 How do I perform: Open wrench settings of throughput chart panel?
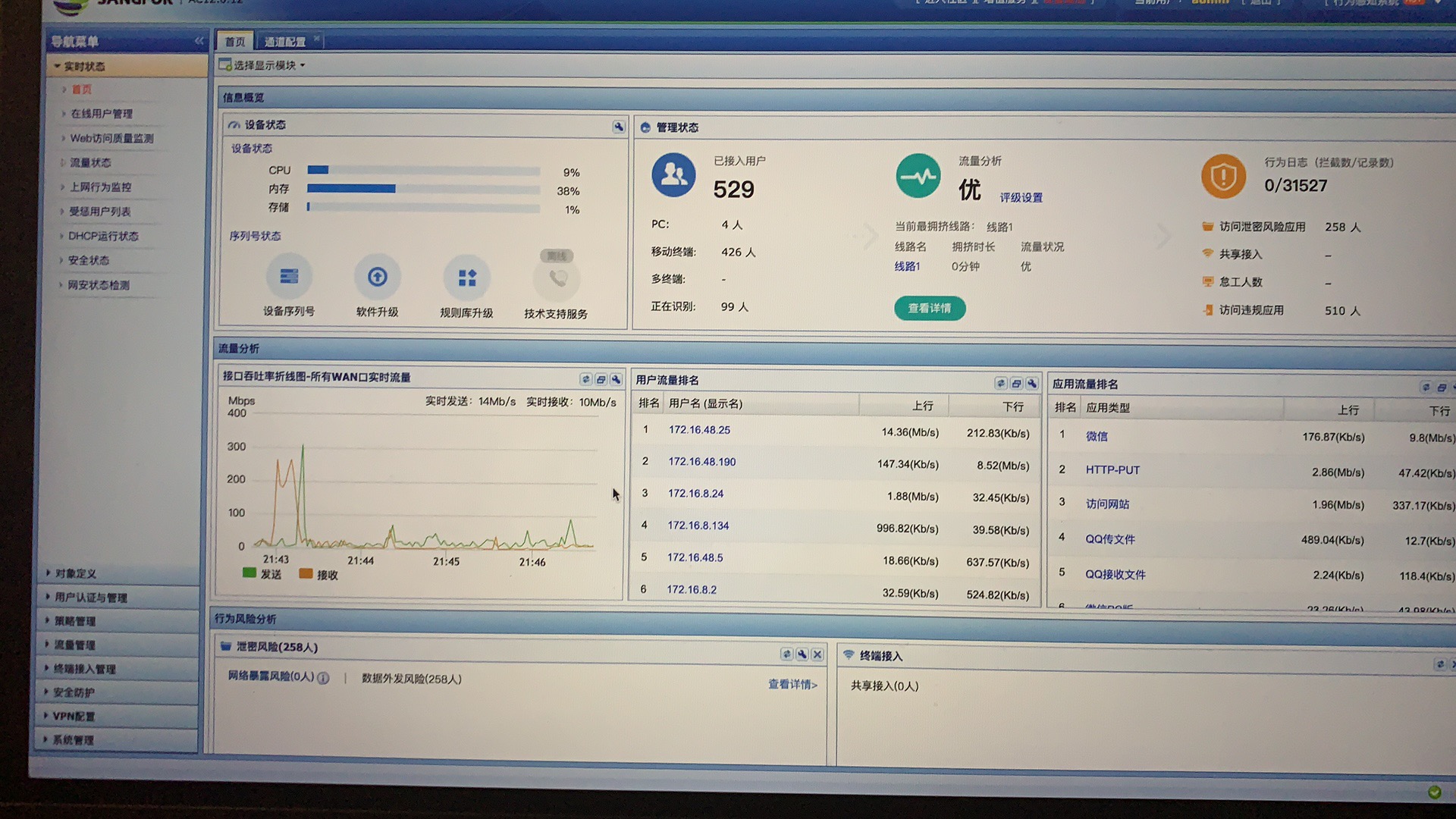click(616, 379)
